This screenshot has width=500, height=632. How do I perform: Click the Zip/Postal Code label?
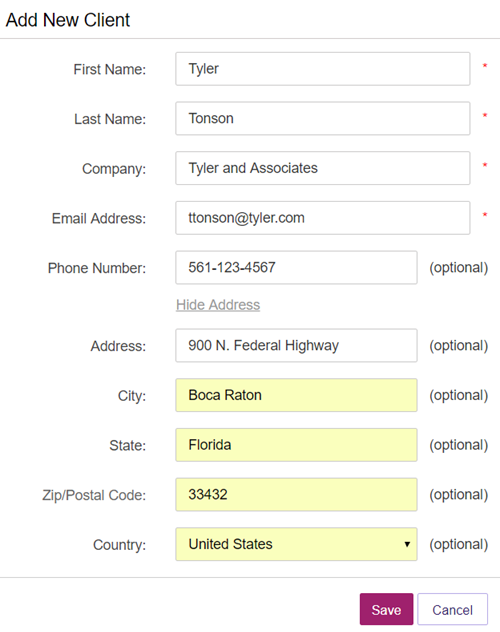[94, 495]
